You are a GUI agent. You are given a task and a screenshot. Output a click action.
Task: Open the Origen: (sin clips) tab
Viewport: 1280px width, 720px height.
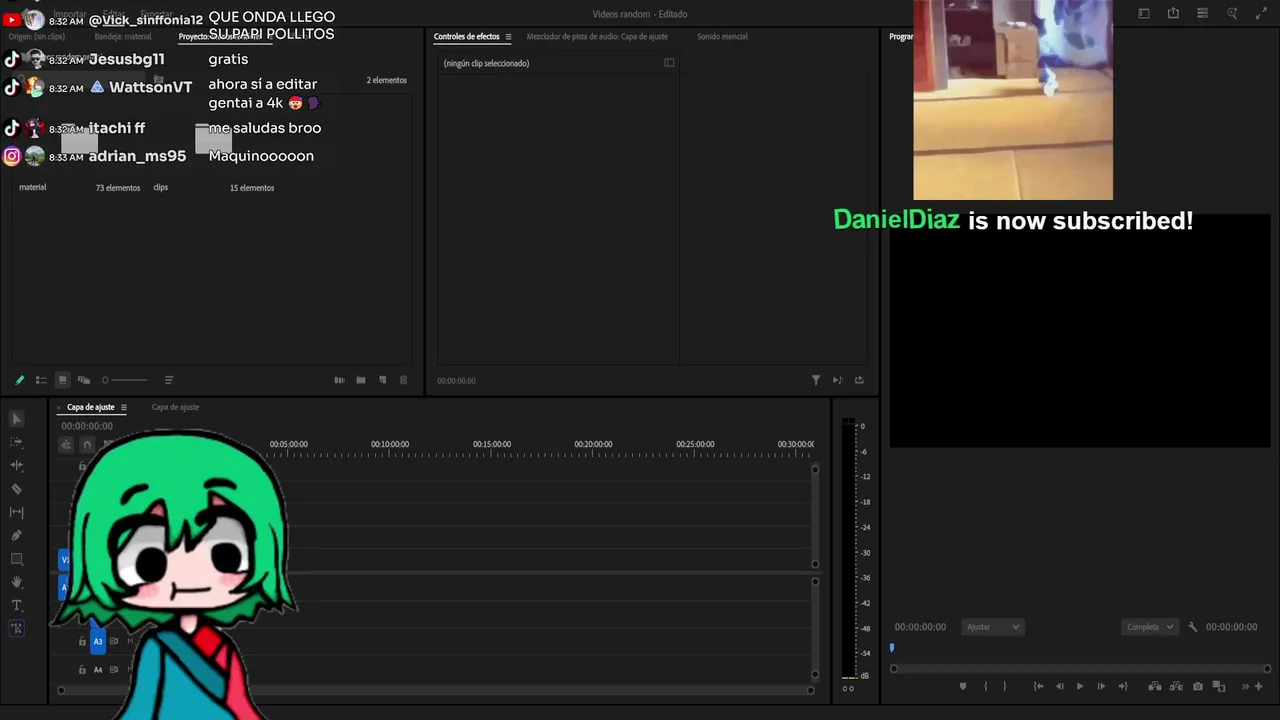pyautogui.click(x=36, y=37)
